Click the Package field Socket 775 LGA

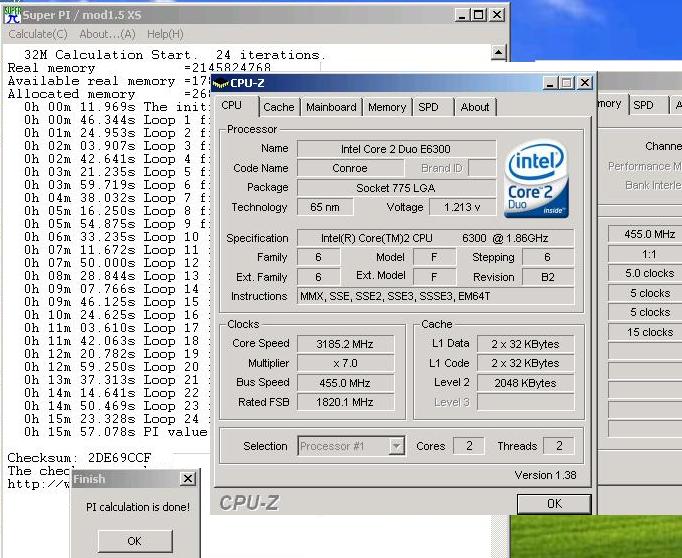(x=396, y=188)
